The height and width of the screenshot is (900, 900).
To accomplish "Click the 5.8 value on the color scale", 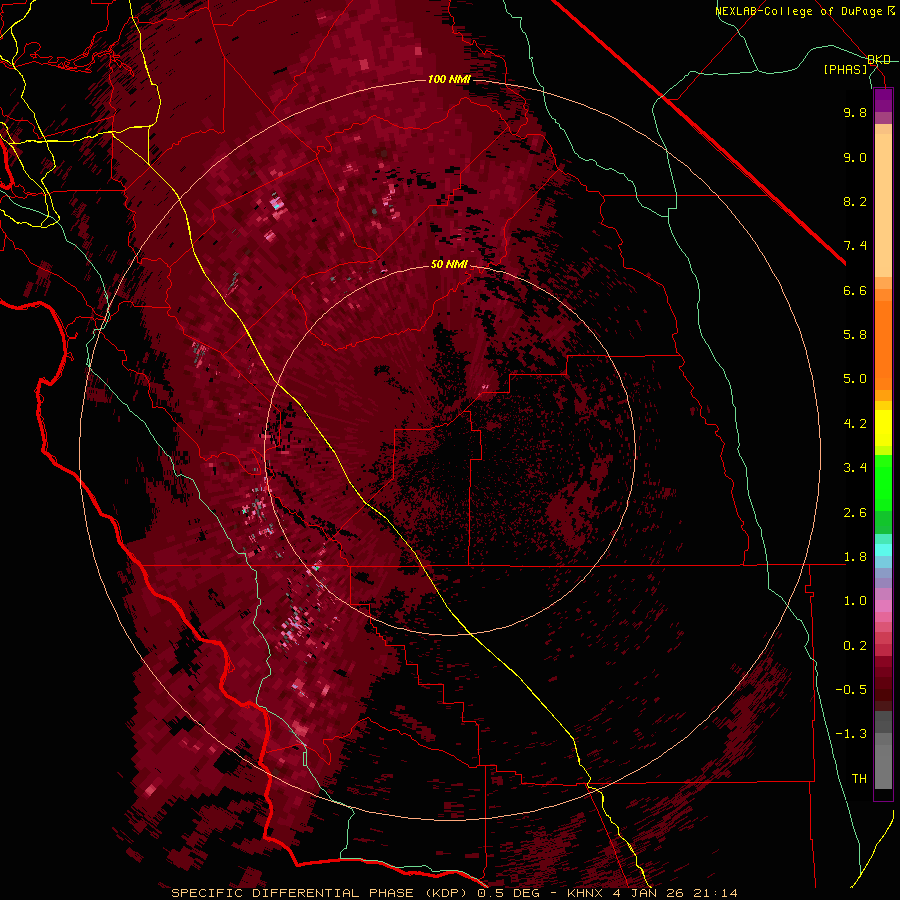I will point(855,335).
